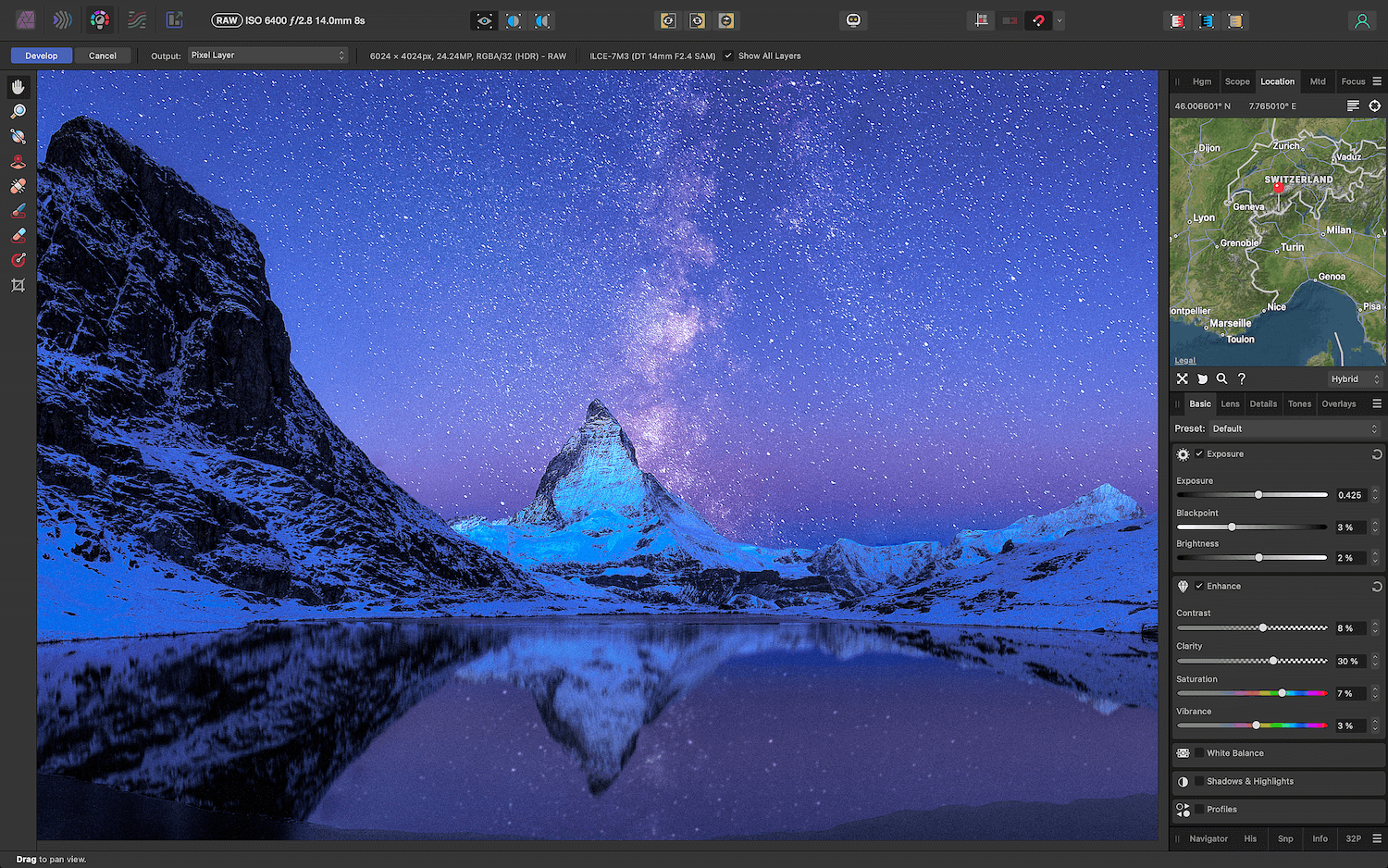Choose the split view mode icon

(514, 20)
